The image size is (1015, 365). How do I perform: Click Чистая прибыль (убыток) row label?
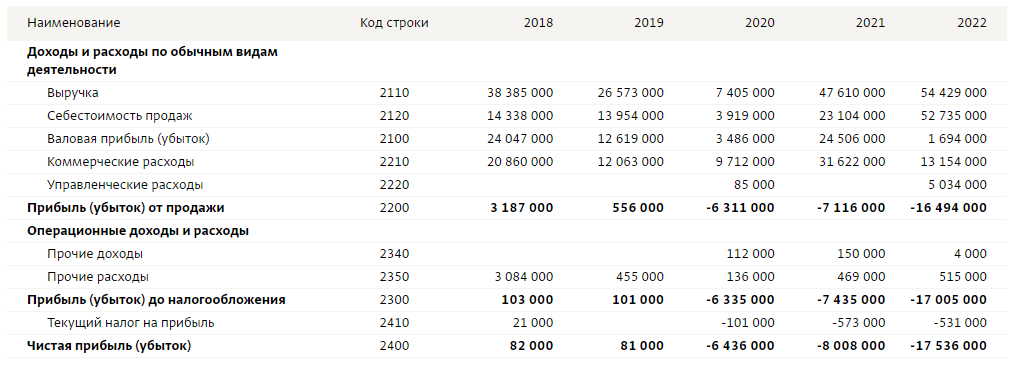click(x=109, y=346)
